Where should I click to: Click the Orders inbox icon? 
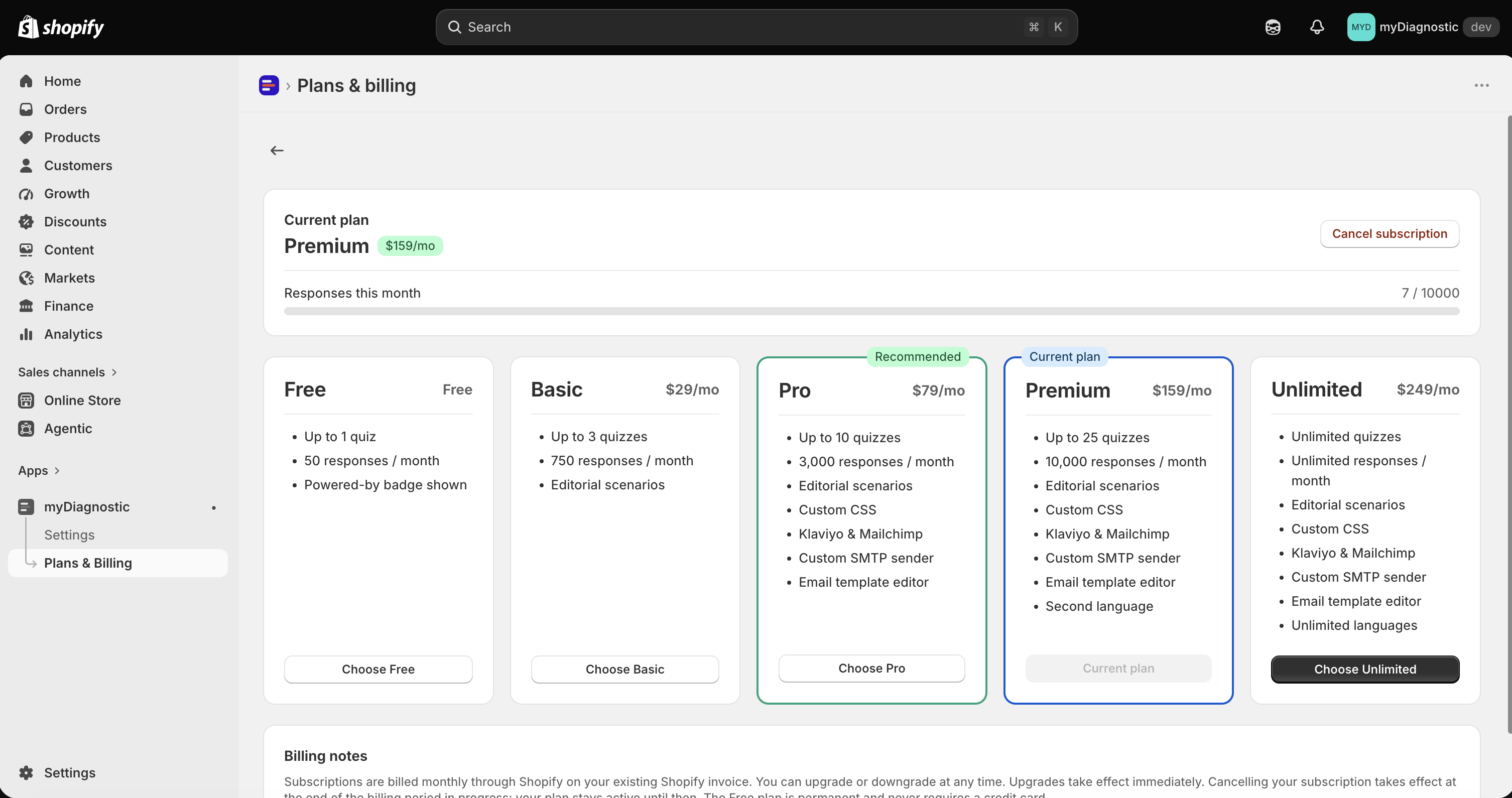click(x=26, y=109)
